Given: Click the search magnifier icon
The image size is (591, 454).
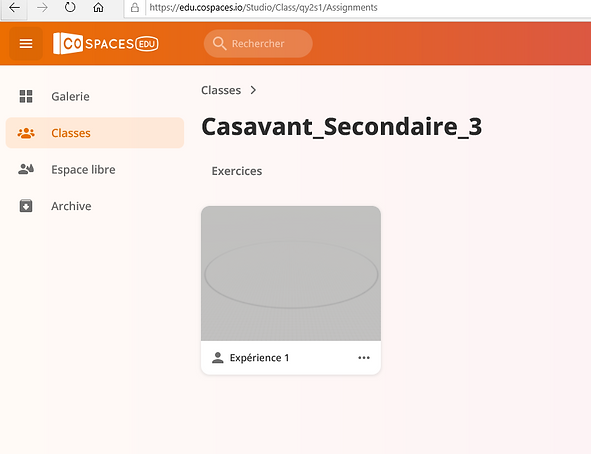Looking at the screenshot, I should (219, 44).
